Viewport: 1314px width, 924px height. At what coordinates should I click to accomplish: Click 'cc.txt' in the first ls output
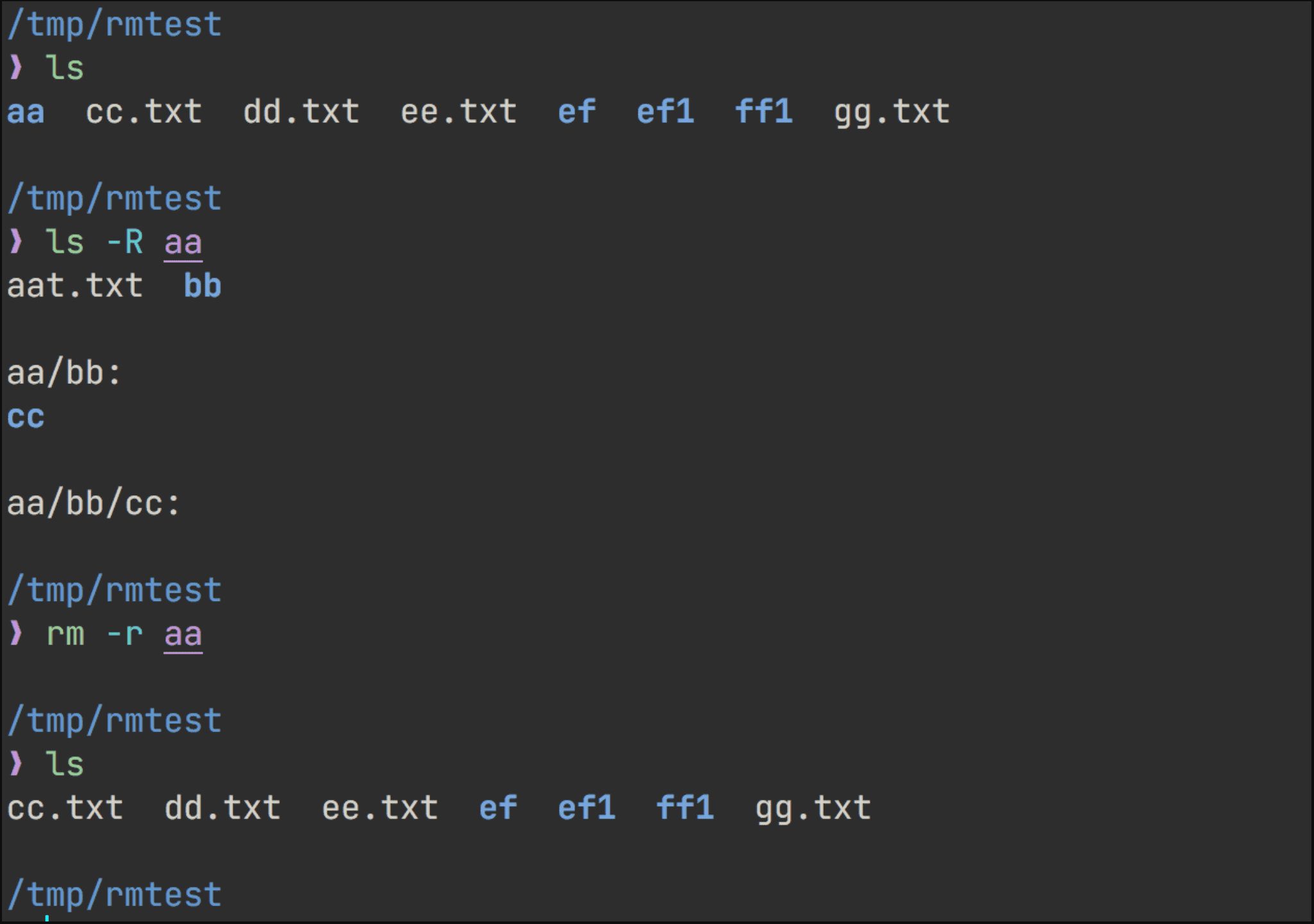tap(144, 113)
